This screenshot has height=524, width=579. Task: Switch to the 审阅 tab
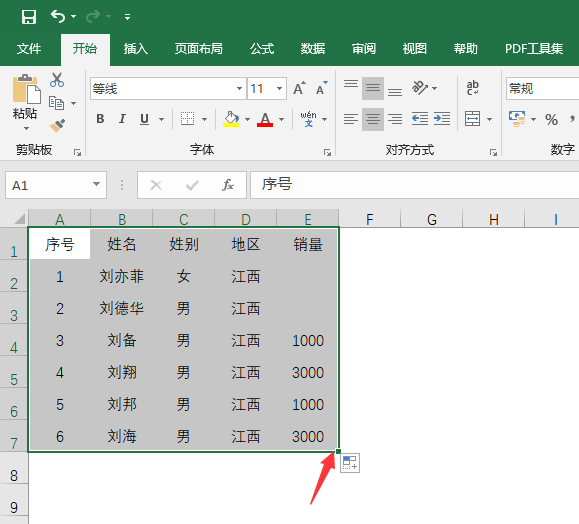(364, 49)
